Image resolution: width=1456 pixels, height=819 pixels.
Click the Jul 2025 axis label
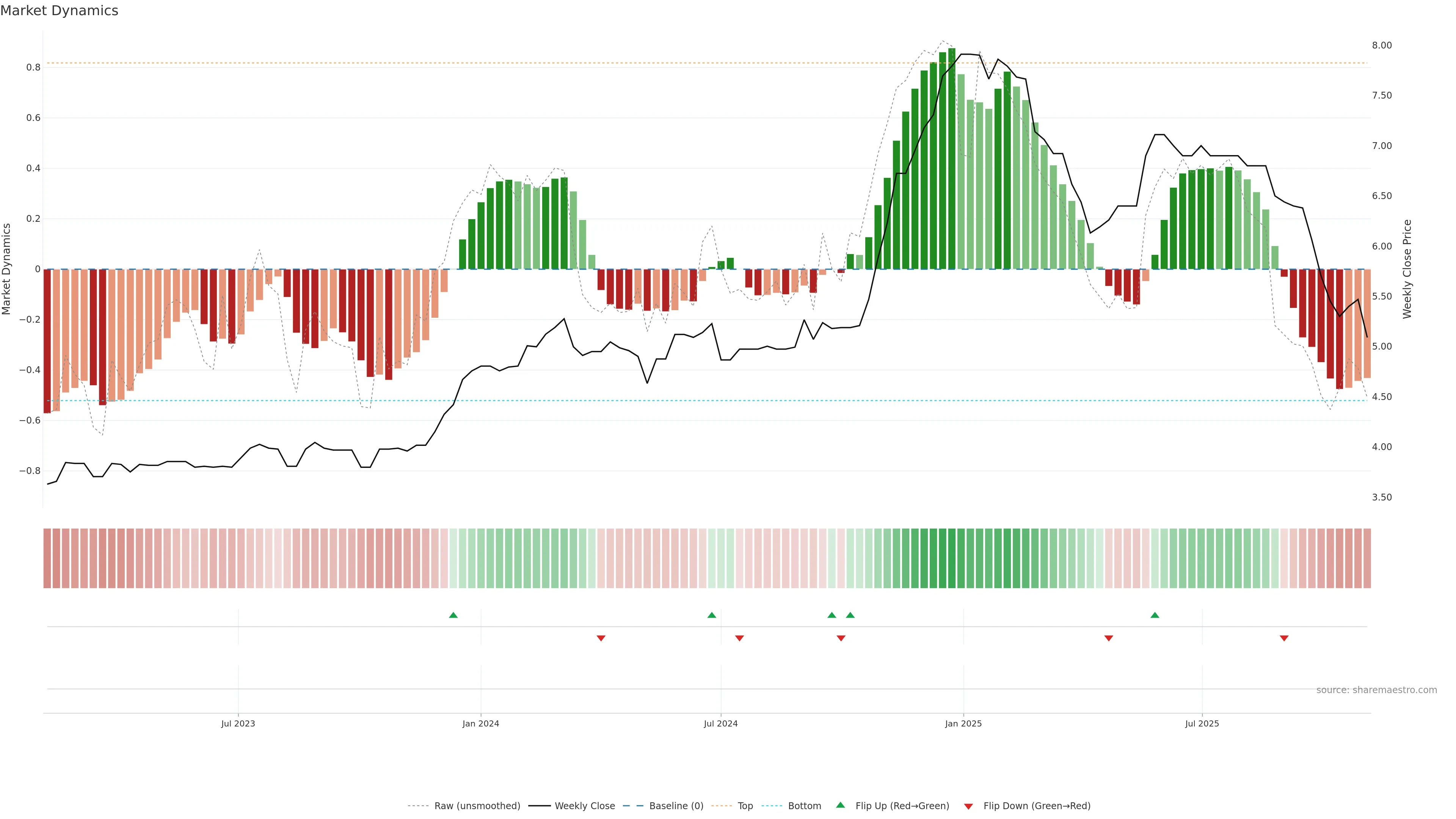click(1202, 723)
